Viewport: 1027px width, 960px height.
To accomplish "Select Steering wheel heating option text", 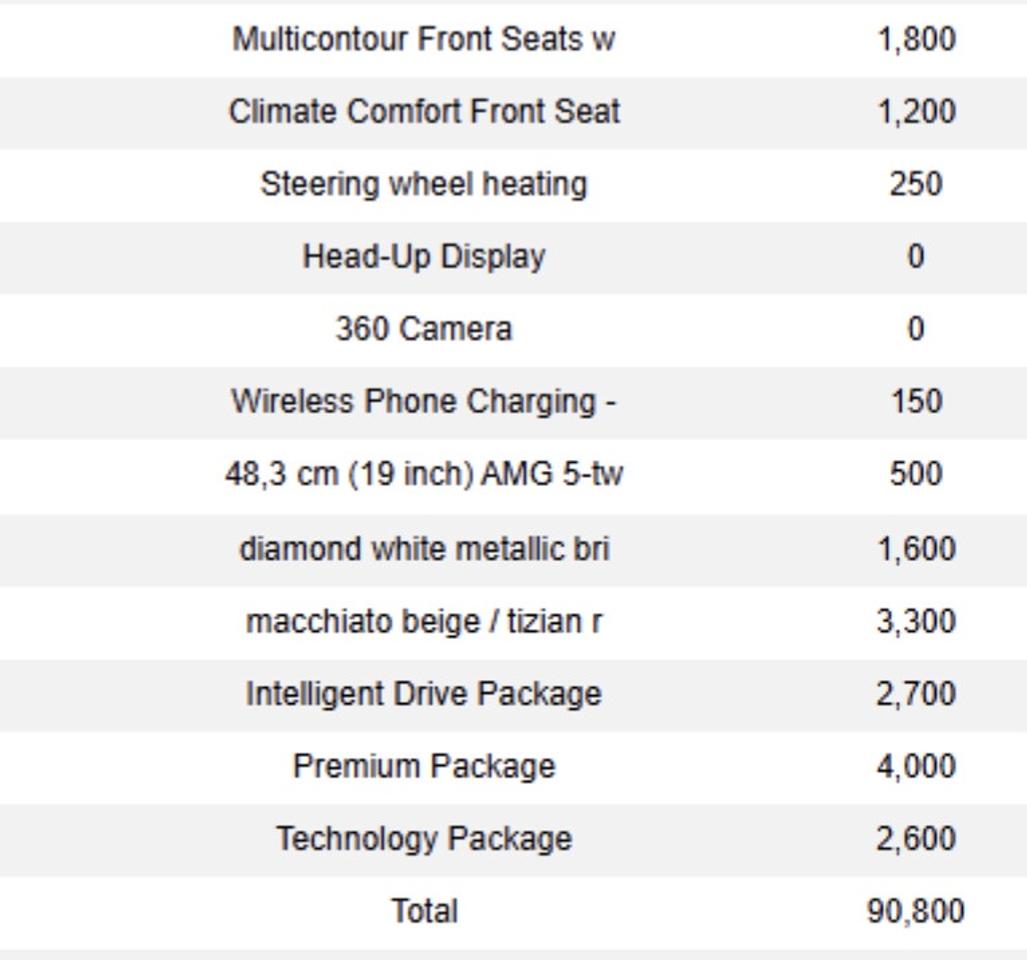I will pyautogui.click(x=424, y=184).
